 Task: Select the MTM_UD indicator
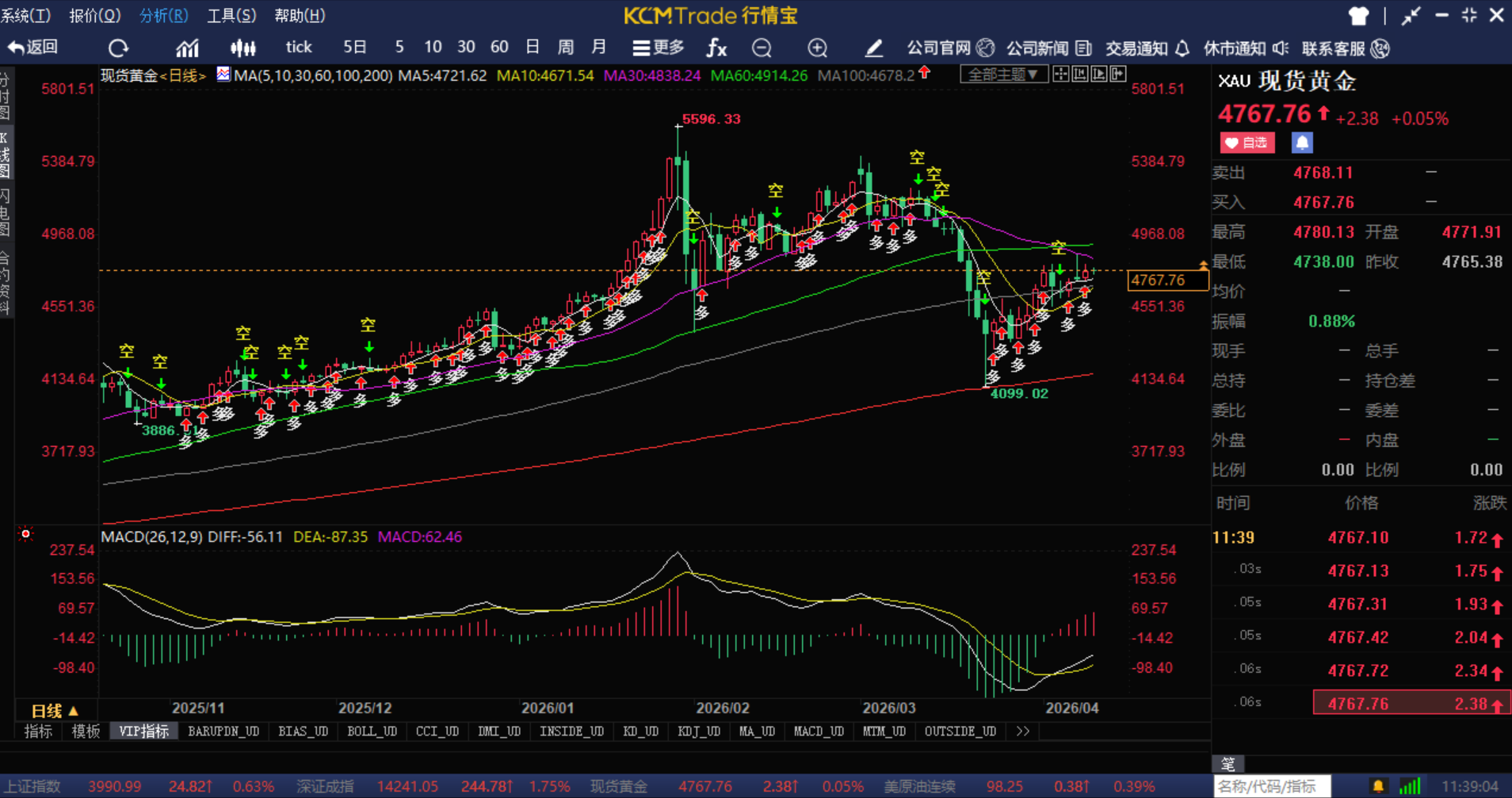pos(884,731)
